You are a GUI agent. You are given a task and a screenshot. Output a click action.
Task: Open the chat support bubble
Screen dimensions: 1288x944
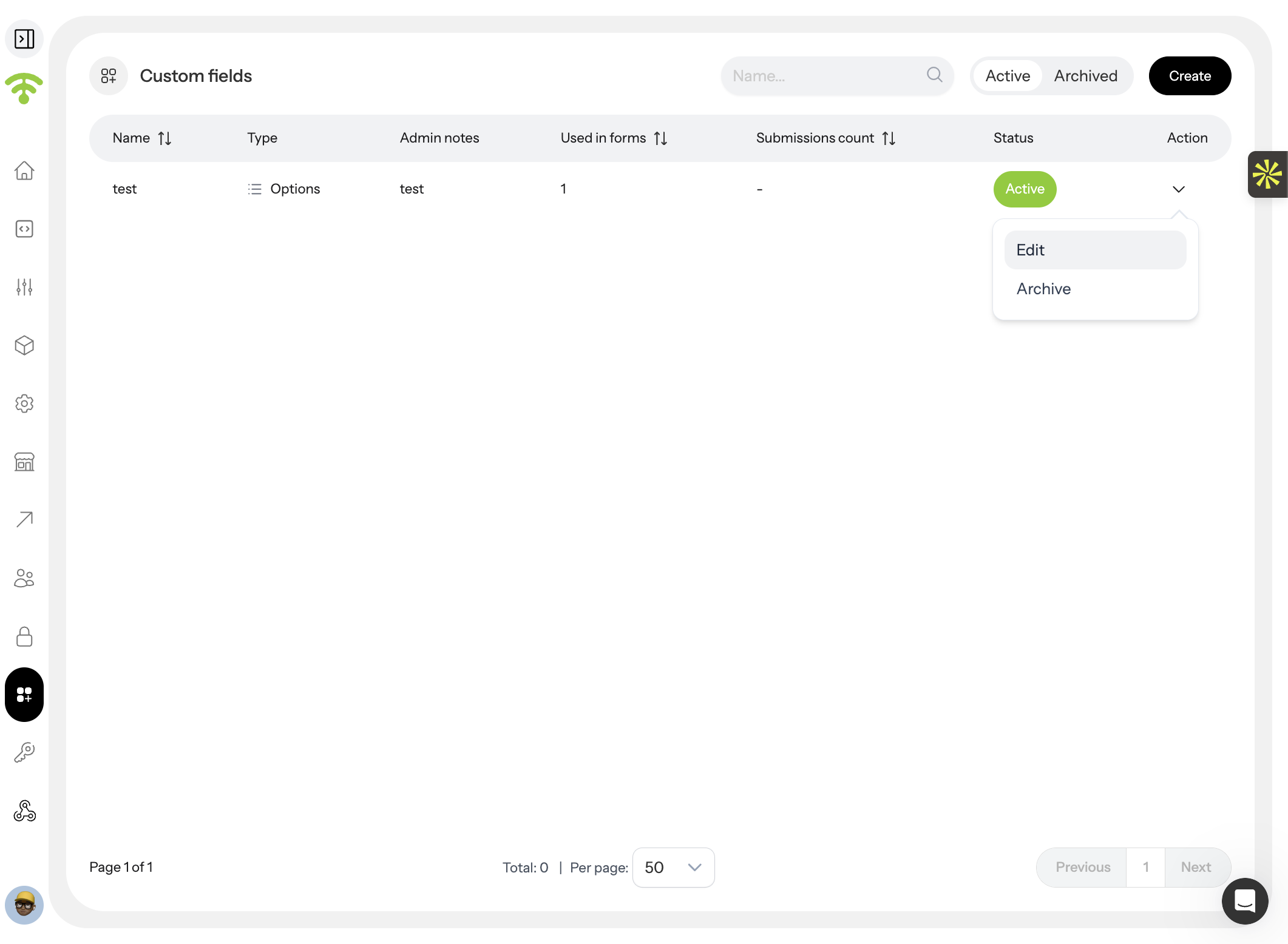[x=1245, y=901]
